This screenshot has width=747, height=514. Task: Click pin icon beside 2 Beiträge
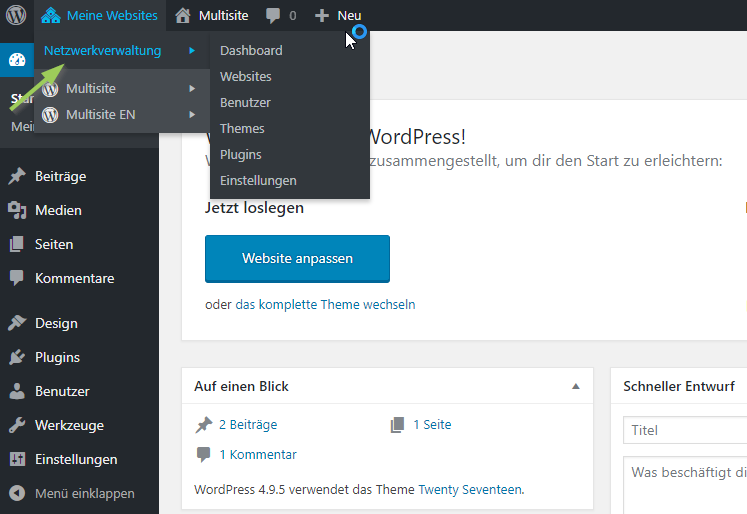204,424
